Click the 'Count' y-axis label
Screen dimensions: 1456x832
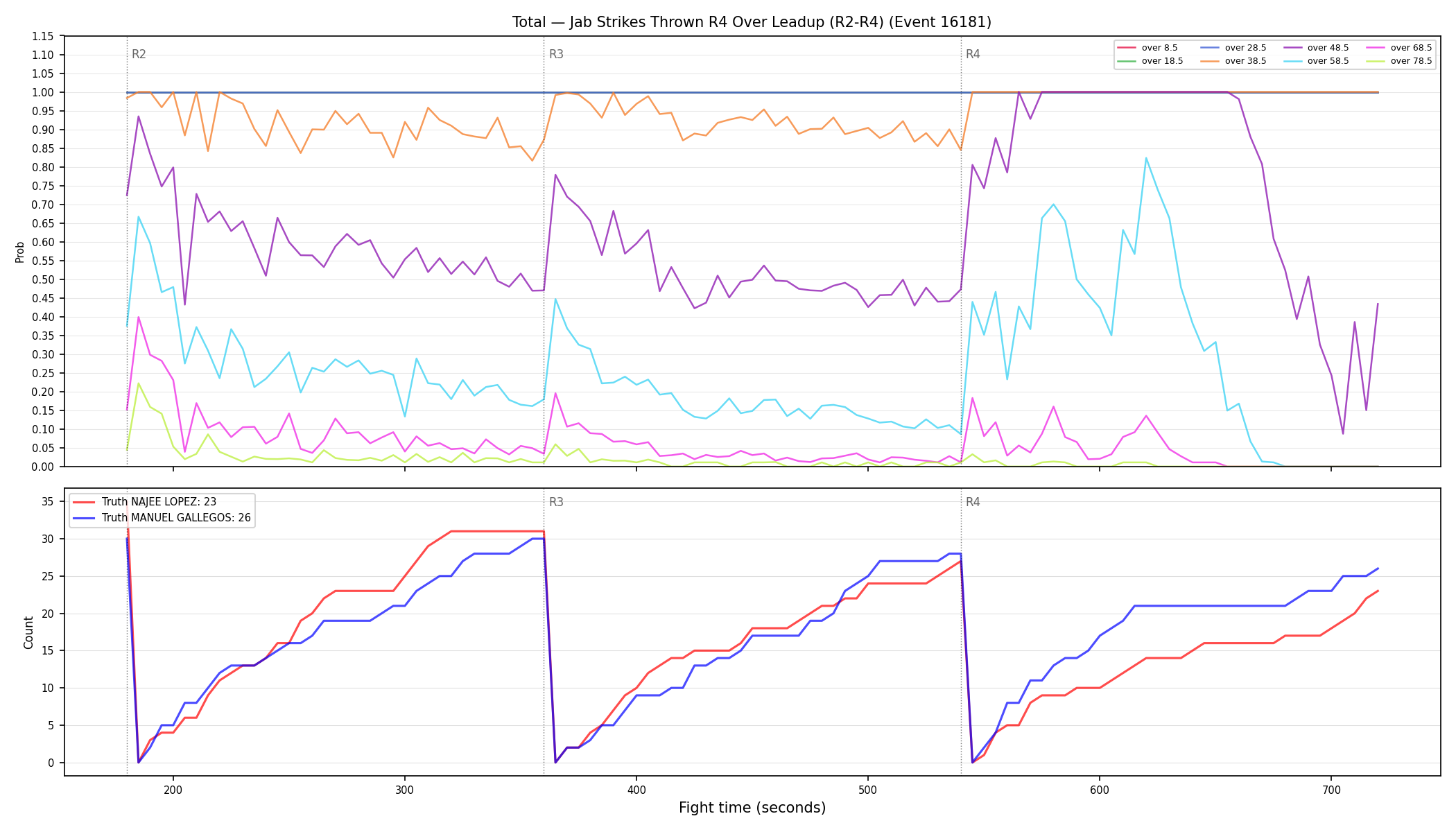click(x=28, y=632)
